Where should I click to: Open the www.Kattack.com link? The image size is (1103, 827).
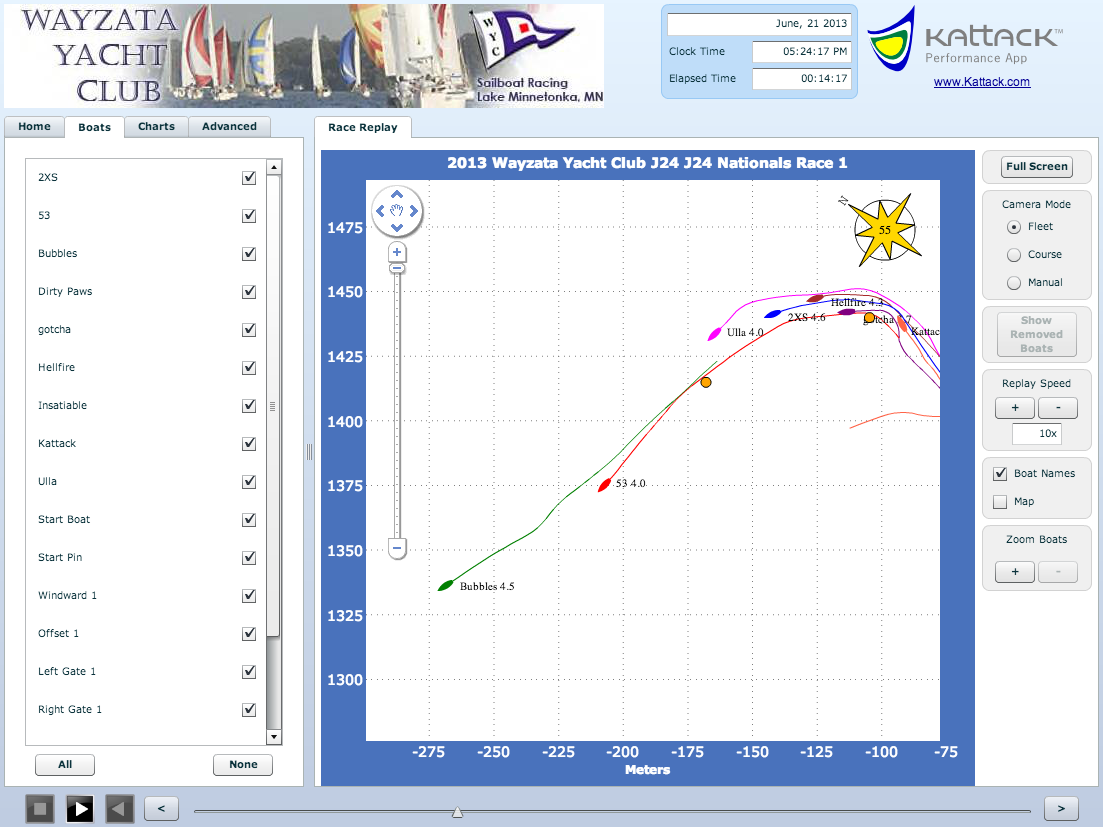point(981,82)
